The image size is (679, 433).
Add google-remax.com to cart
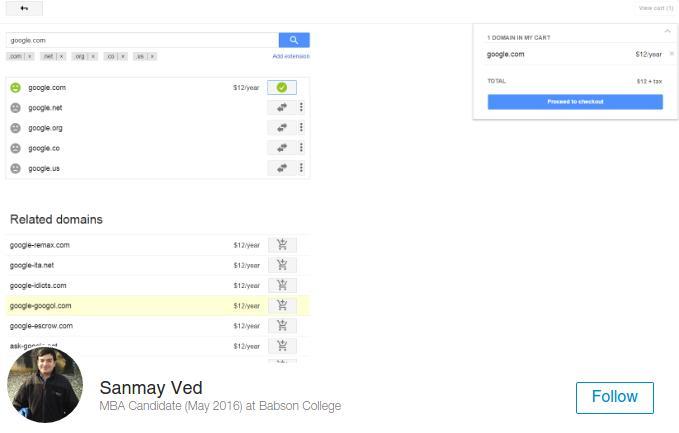point(282,245)
